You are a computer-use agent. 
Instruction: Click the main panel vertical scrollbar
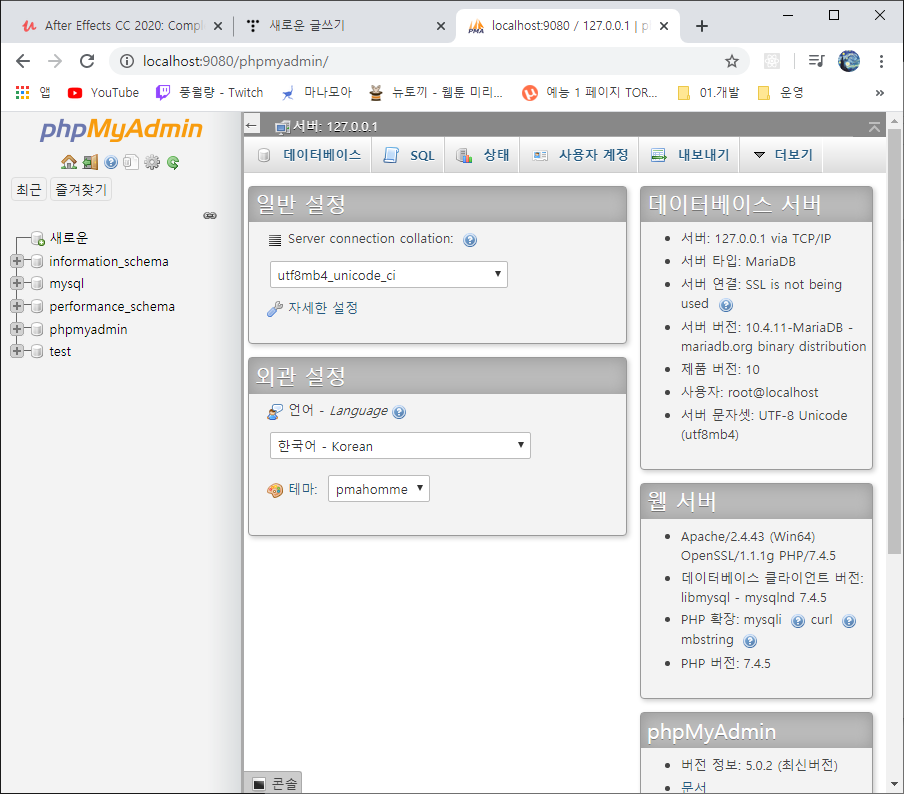point(894,341)
